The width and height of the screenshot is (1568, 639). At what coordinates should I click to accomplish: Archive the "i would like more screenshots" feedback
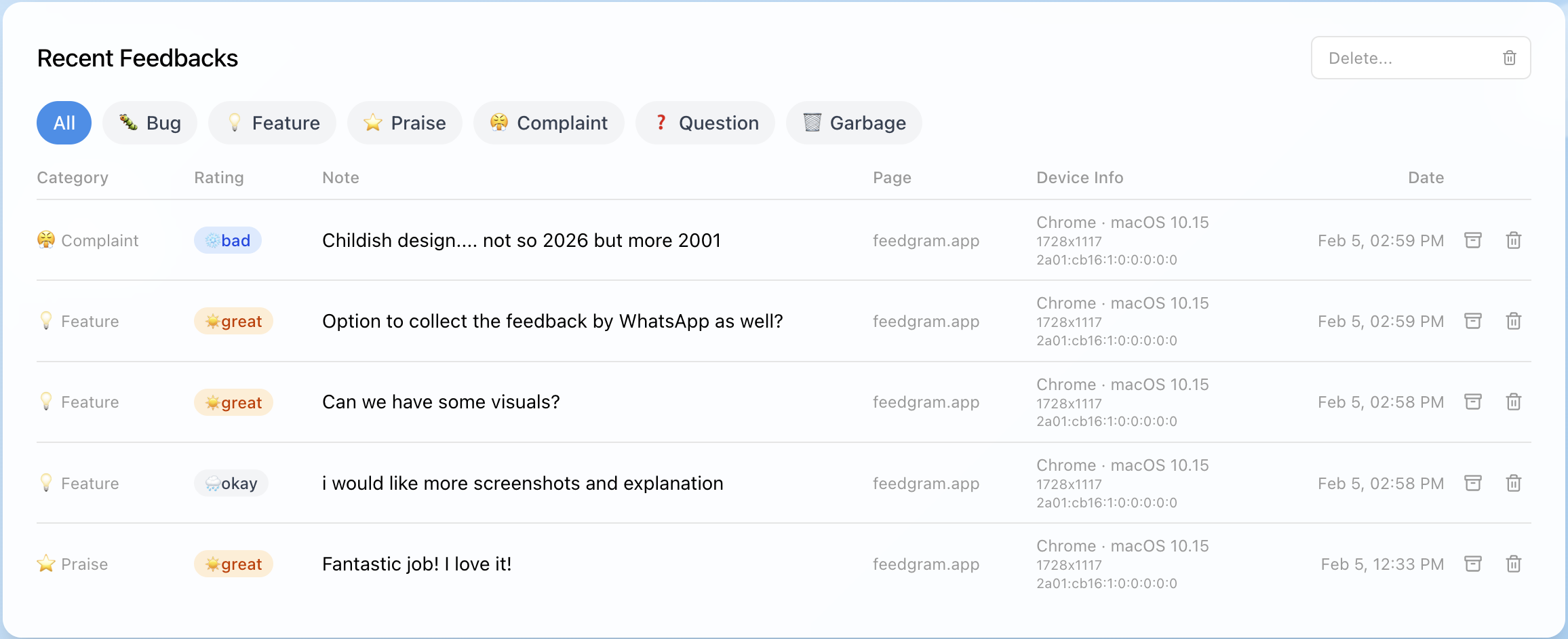click(x=1473, y=483)
